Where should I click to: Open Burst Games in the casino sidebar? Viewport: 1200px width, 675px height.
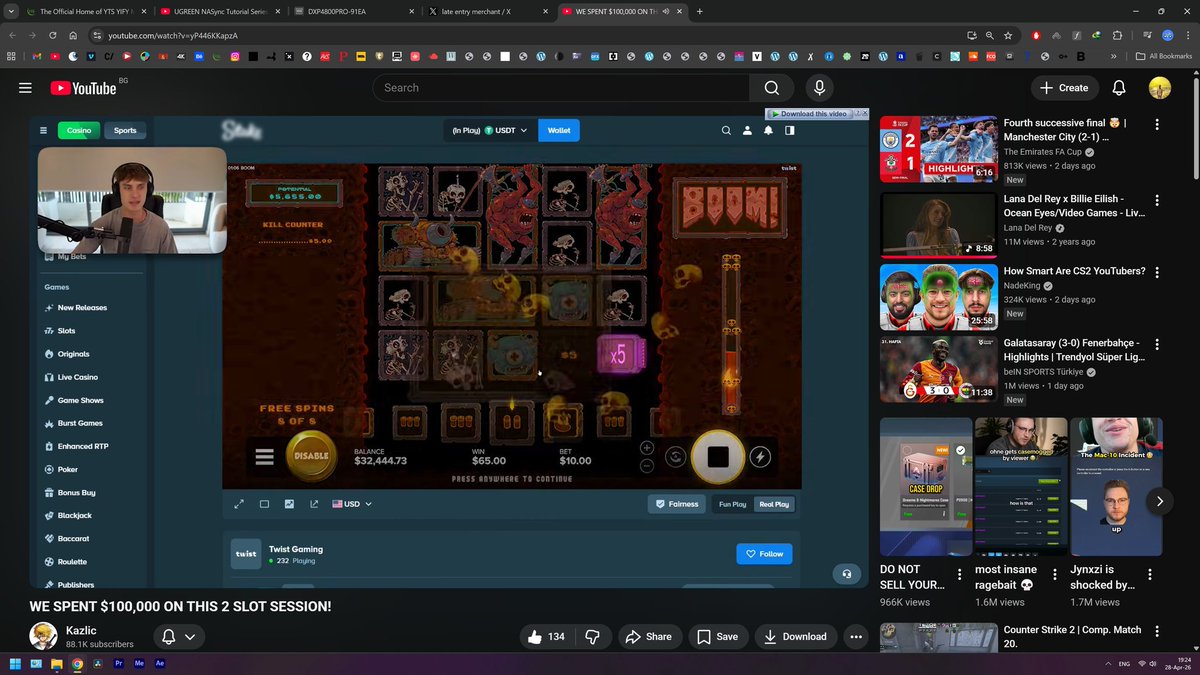(80, 423)
